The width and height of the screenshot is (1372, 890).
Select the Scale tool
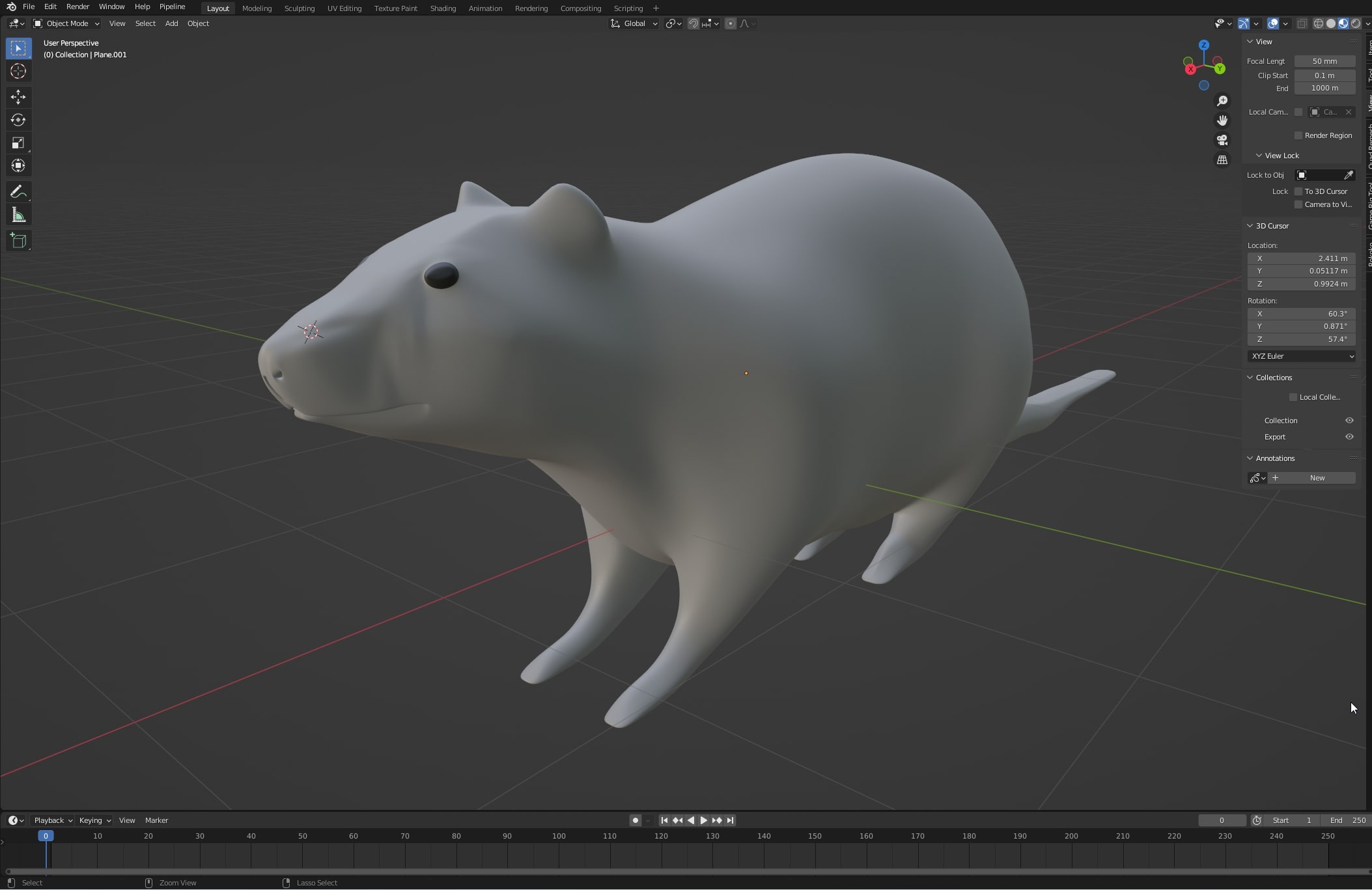(18, 143)
